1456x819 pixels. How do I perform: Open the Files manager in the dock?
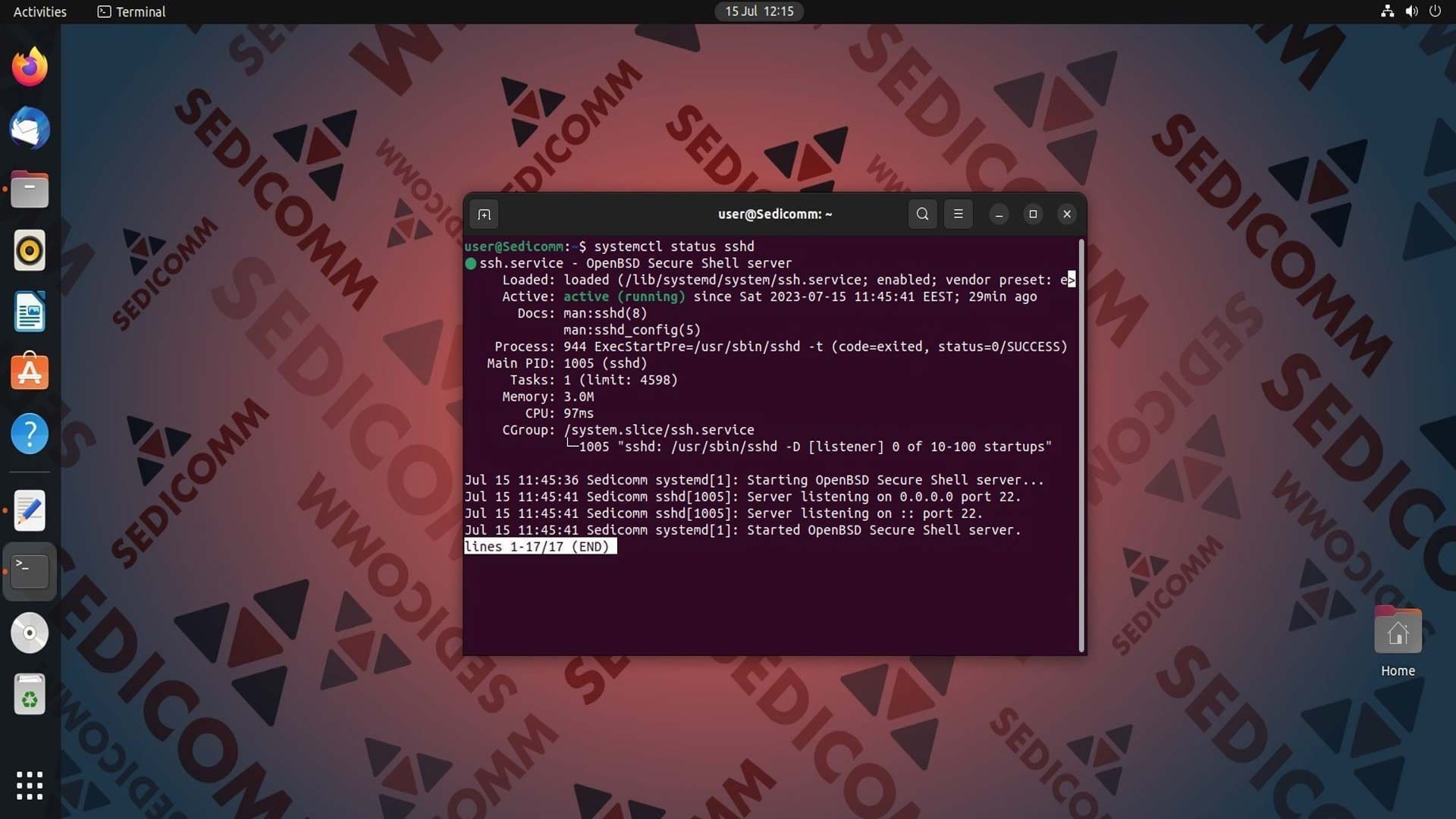click(x=30, y=190)
